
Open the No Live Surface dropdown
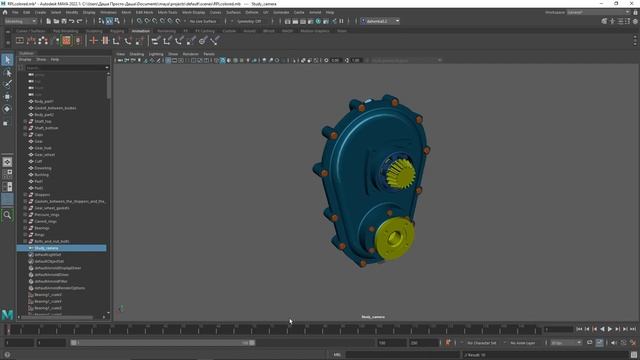(203, 21)
